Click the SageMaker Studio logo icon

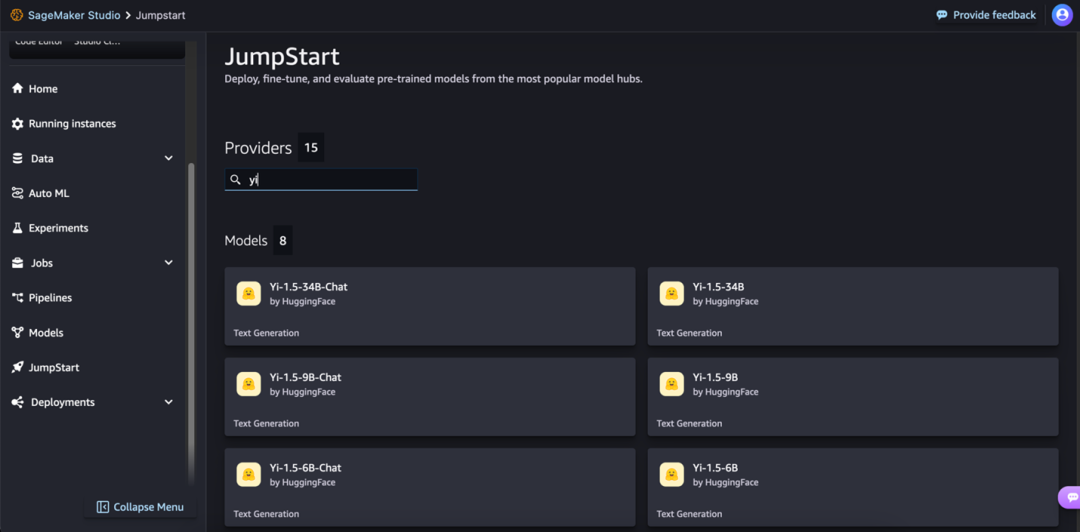(x=17, y=14)
